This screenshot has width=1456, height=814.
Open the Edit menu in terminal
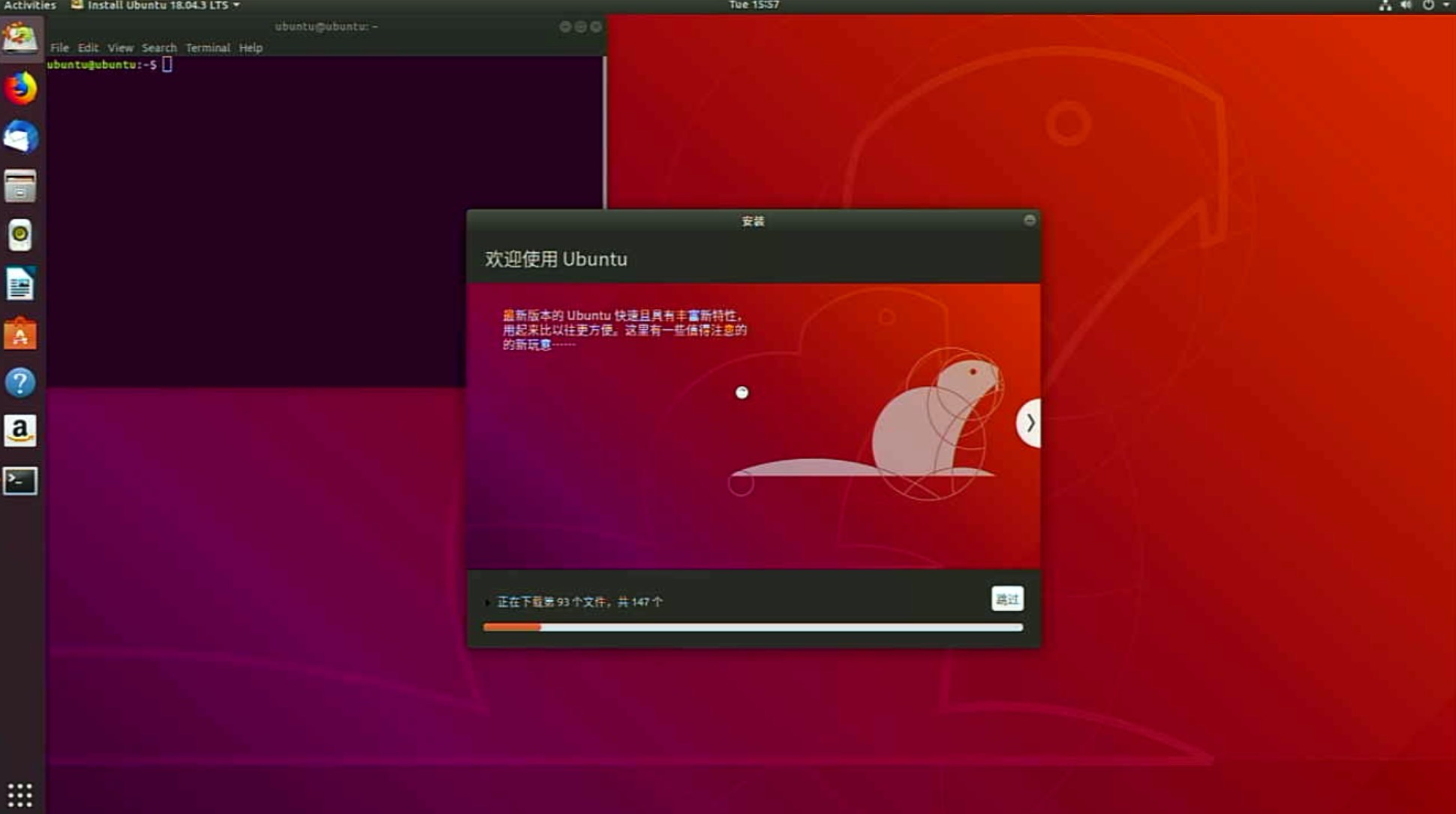pyautogui.click(x=88, y=48)
